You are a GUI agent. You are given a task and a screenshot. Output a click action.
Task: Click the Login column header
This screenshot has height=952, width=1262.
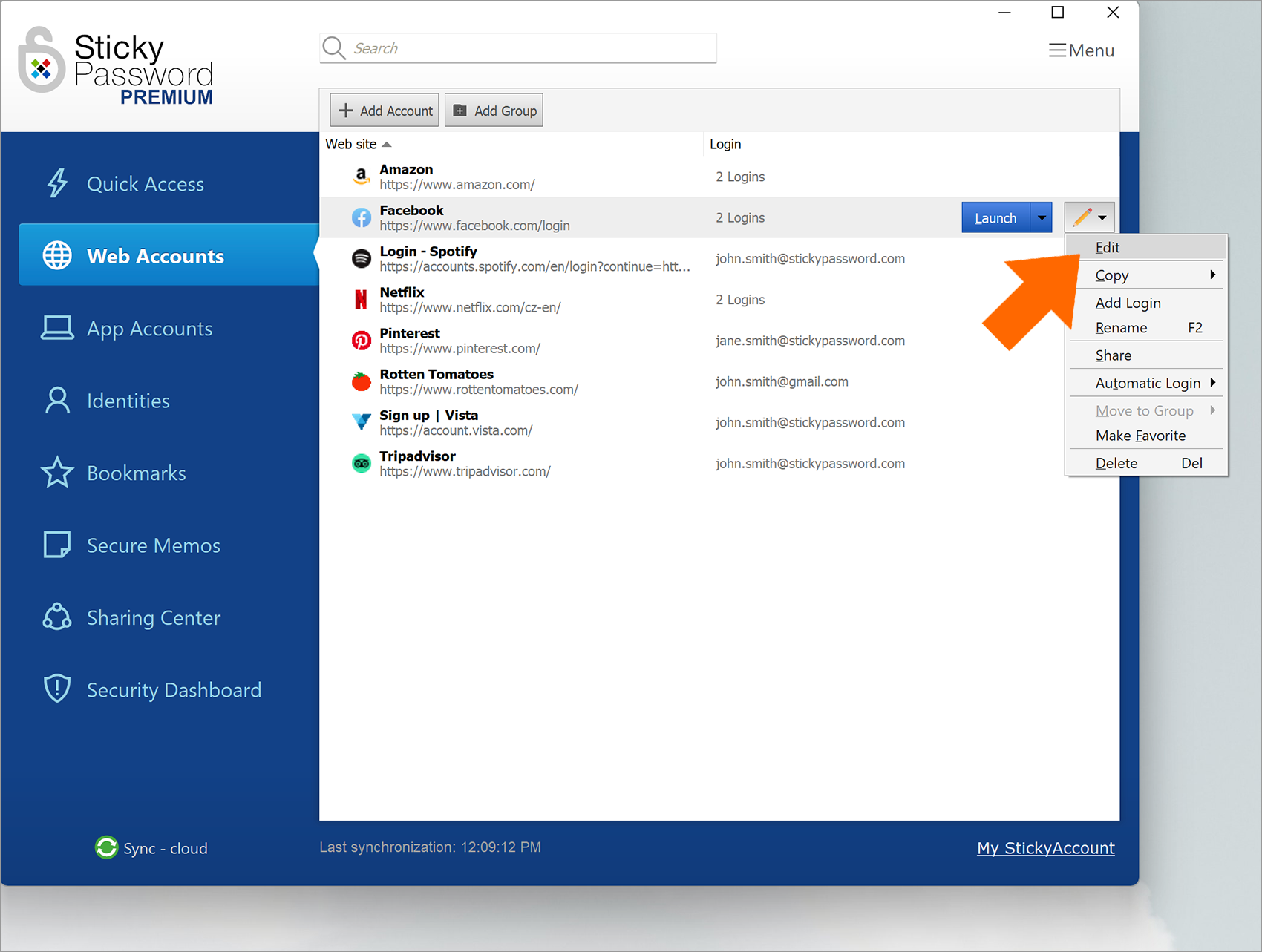(725, 144)
